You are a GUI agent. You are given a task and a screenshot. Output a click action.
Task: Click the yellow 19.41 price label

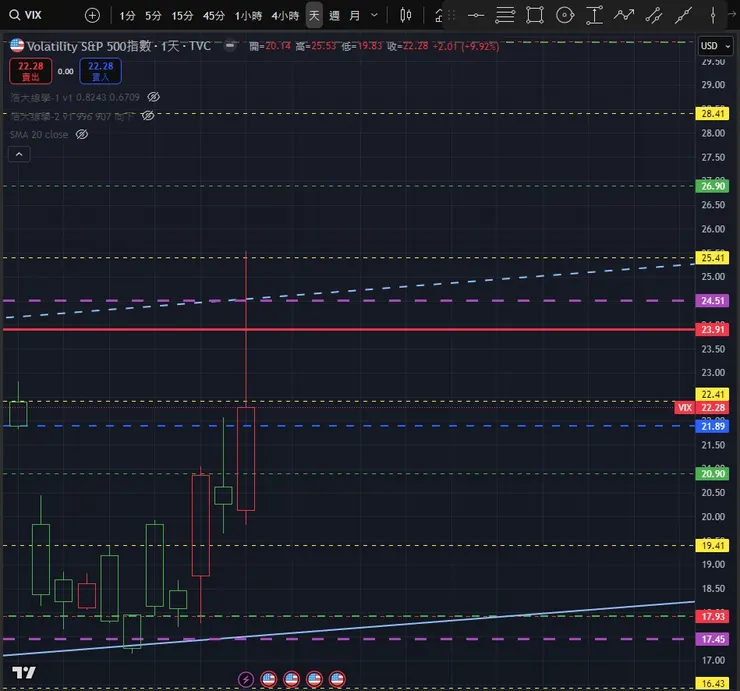click(712, 546)
